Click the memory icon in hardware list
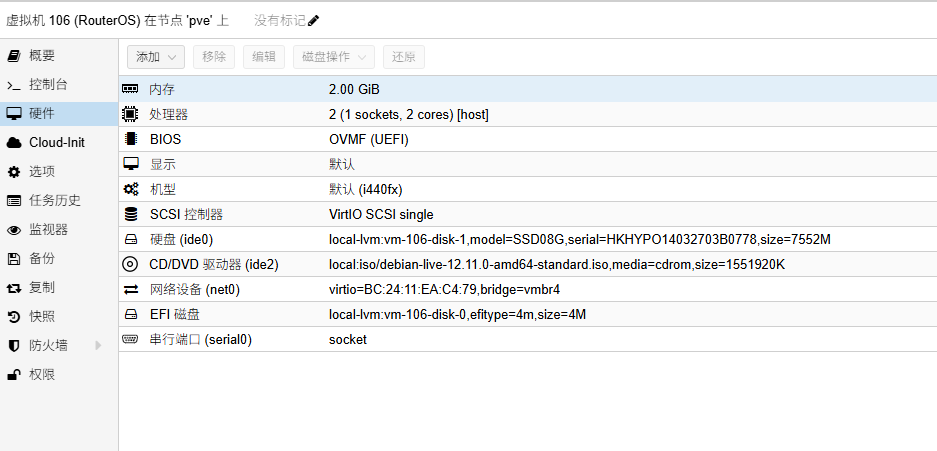The width and height of the screenshot is (937, 451). (130, 90)
